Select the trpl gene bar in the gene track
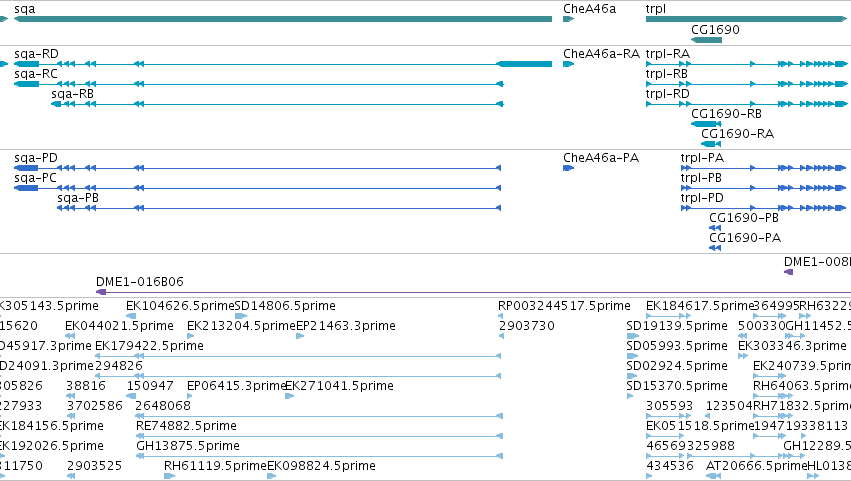Viewport: 851px width, 481px height. [x=746, y=19]
